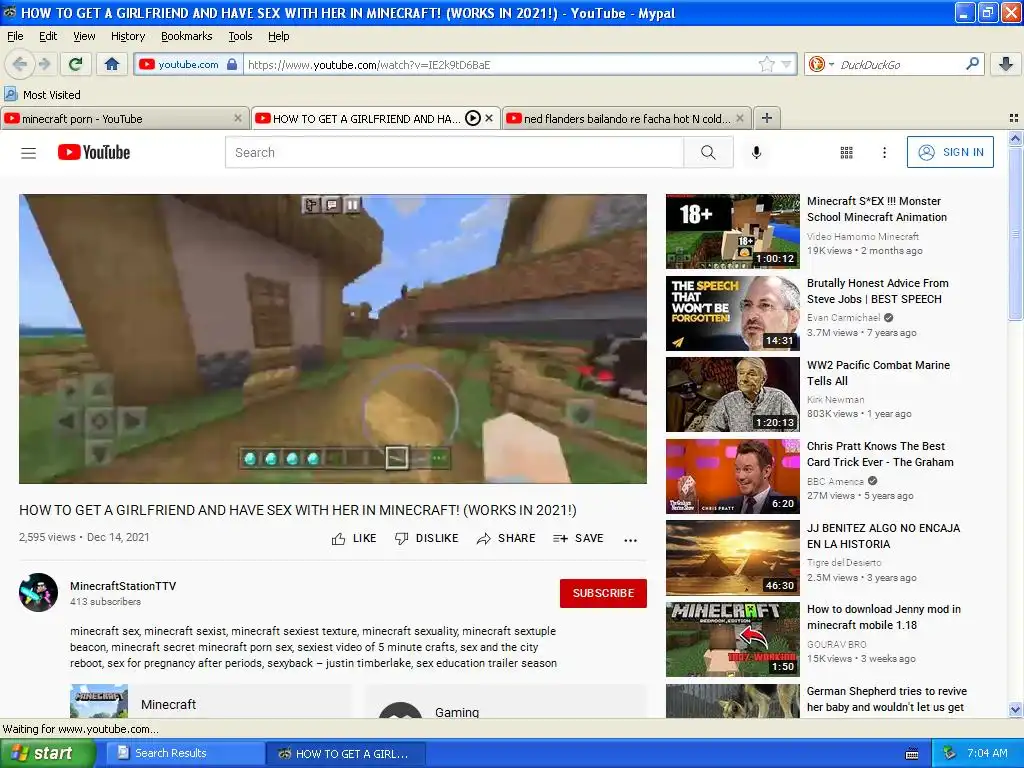Open the Windows start button

(x=48, y=754)
